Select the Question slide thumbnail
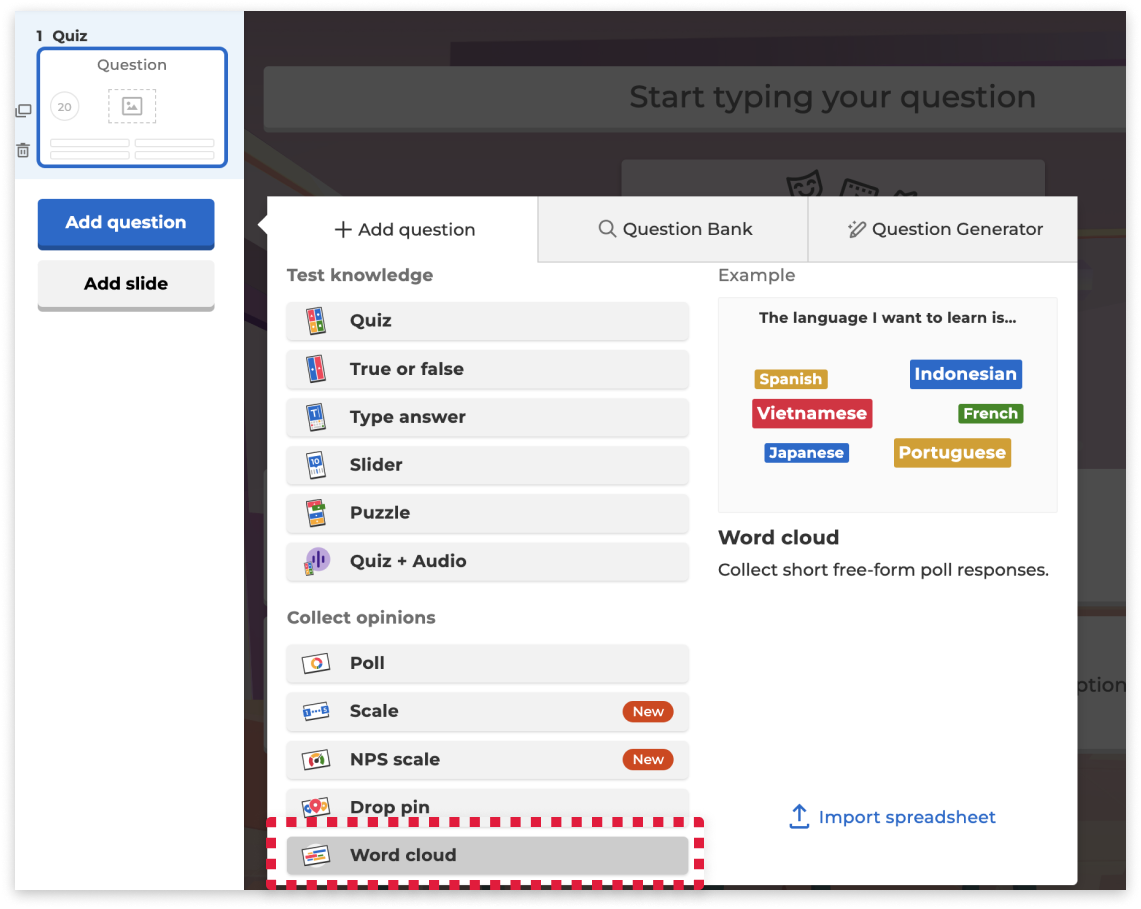The height and width of the screenshot is (909, 1141). (132, 108)
